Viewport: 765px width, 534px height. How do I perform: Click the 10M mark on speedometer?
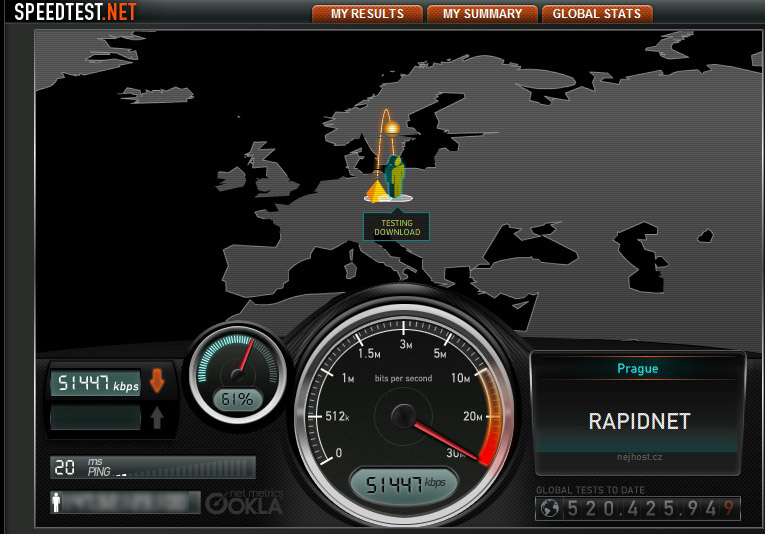pyautogui.click(x=460, y=378)
